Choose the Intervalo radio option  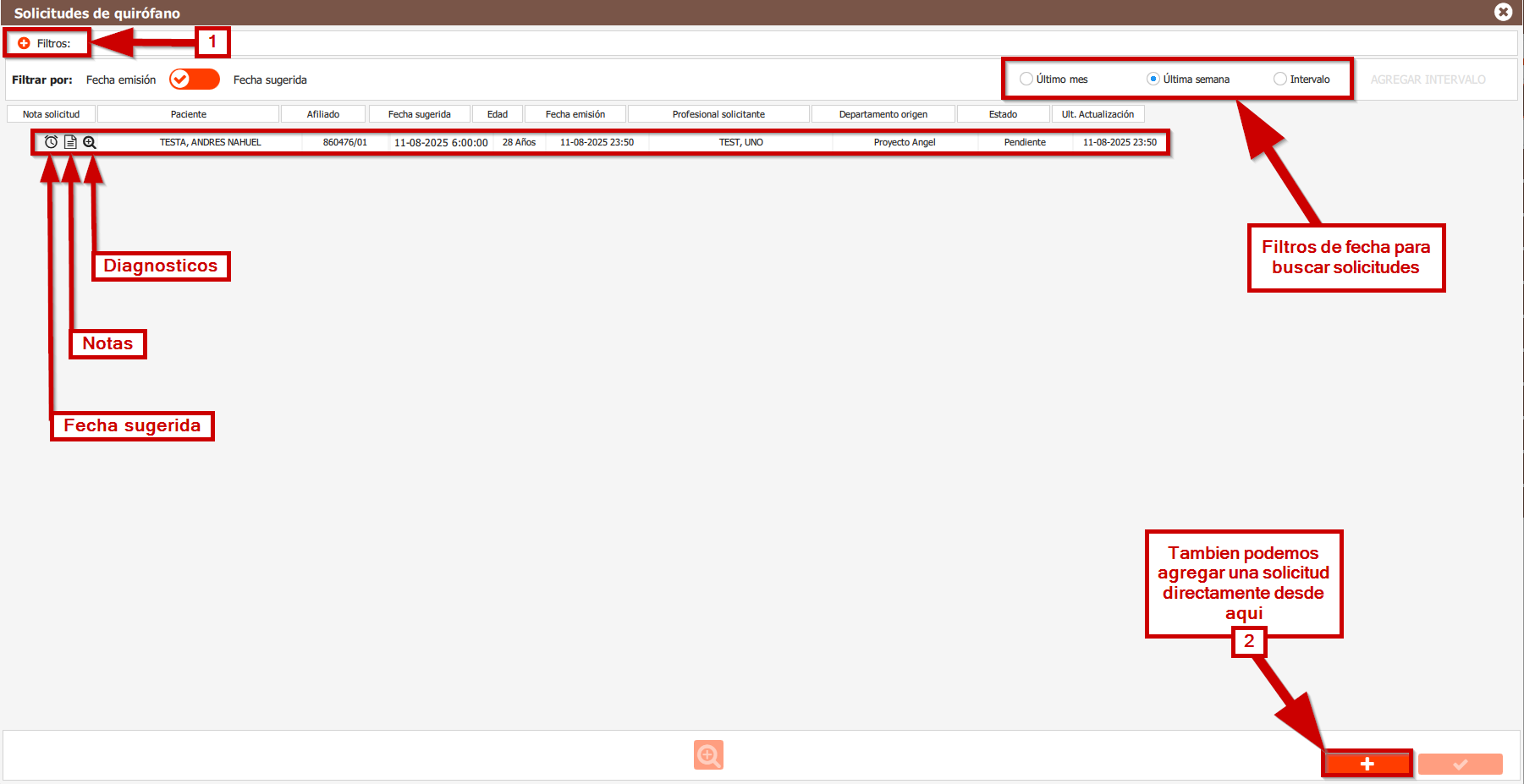[x=1280, y=79]
